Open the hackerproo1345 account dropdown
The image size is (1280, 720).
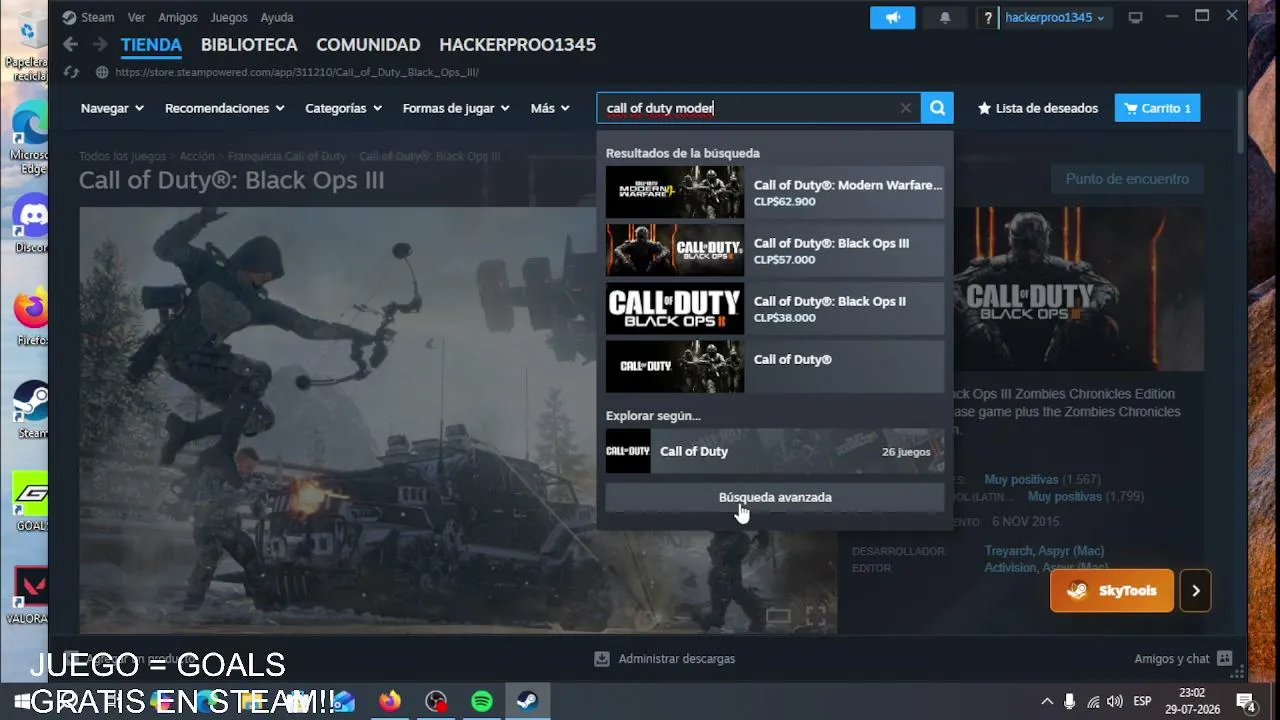pyautogui.click(x=1055, y=18)
